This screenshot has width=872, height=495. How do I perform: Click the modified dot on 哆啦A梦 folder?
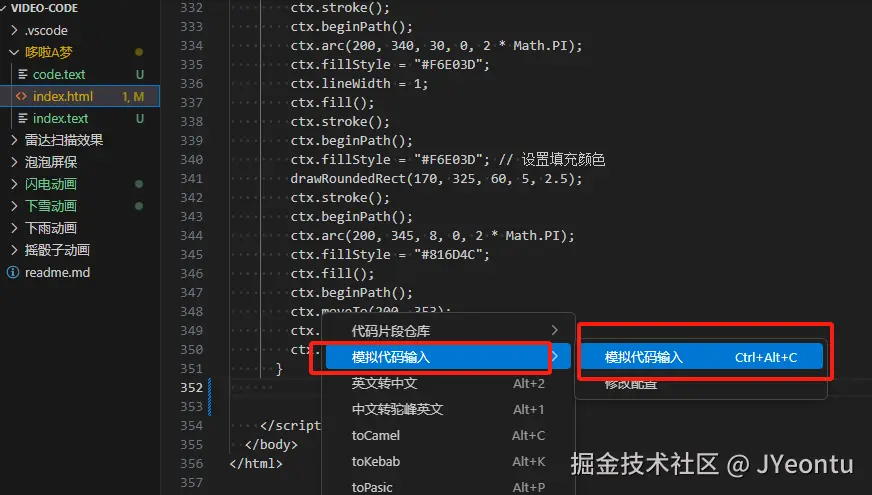click(x=139, y=52)
